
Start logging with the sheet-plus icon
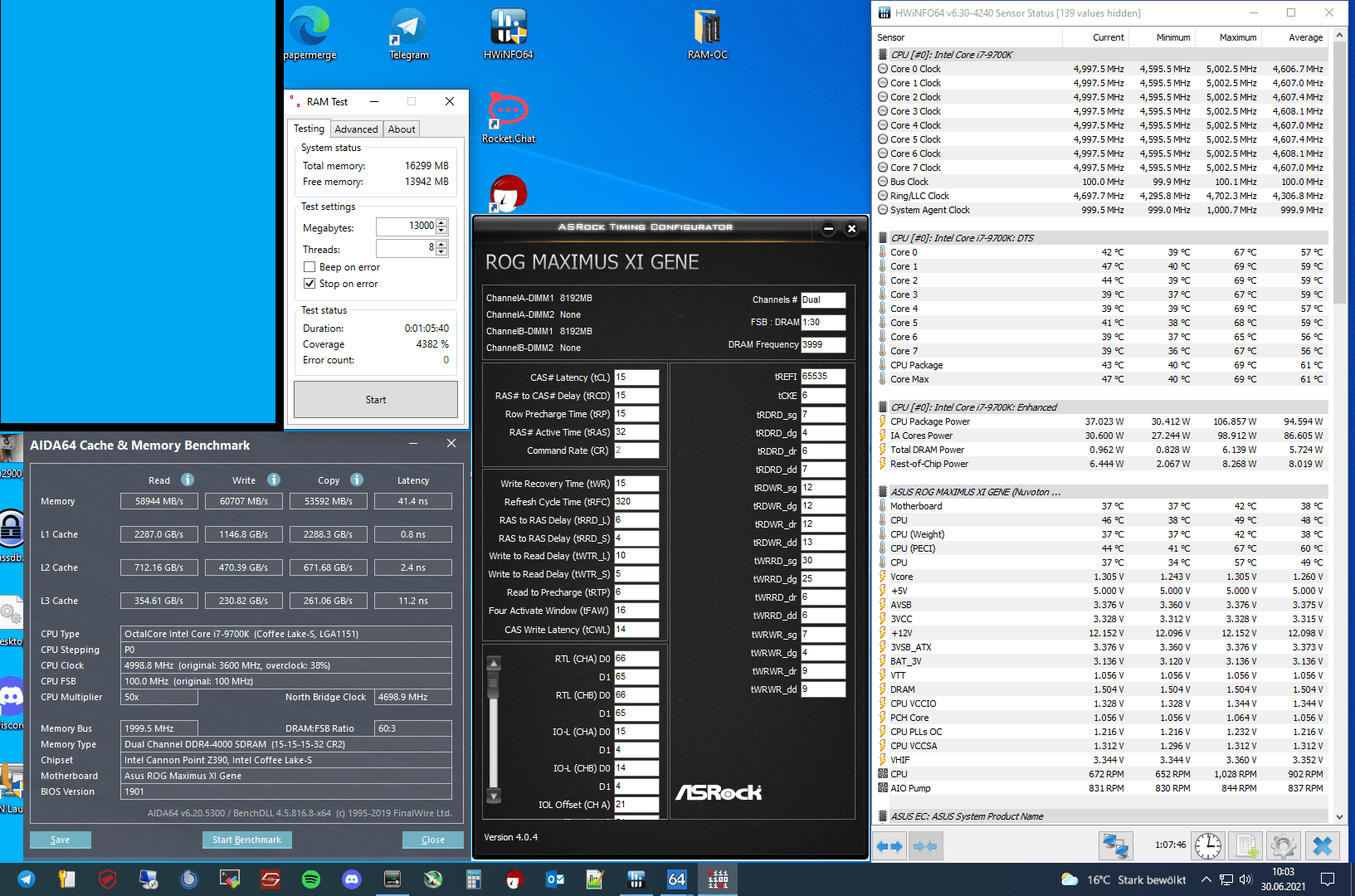[1245, 846]
